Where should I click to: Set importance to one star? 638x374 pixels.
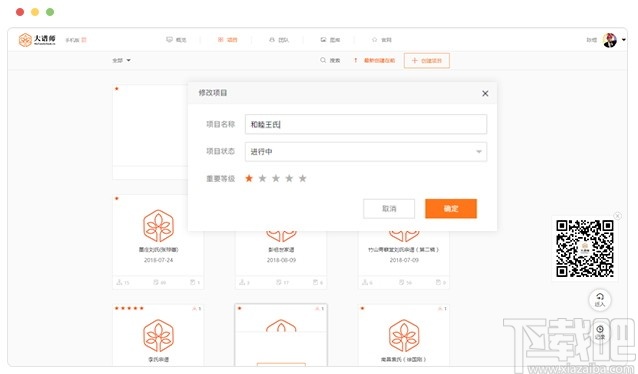click(x=249, y=178)
